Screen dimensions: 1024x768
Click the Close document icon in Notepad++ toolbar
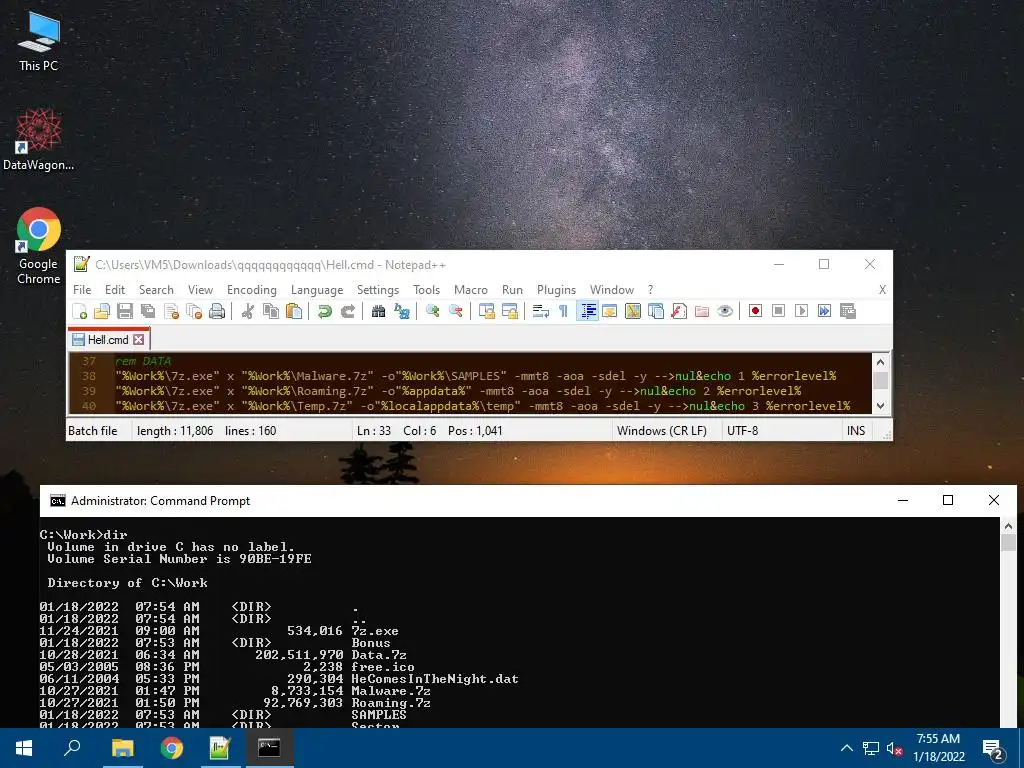(x=171, y=312)
